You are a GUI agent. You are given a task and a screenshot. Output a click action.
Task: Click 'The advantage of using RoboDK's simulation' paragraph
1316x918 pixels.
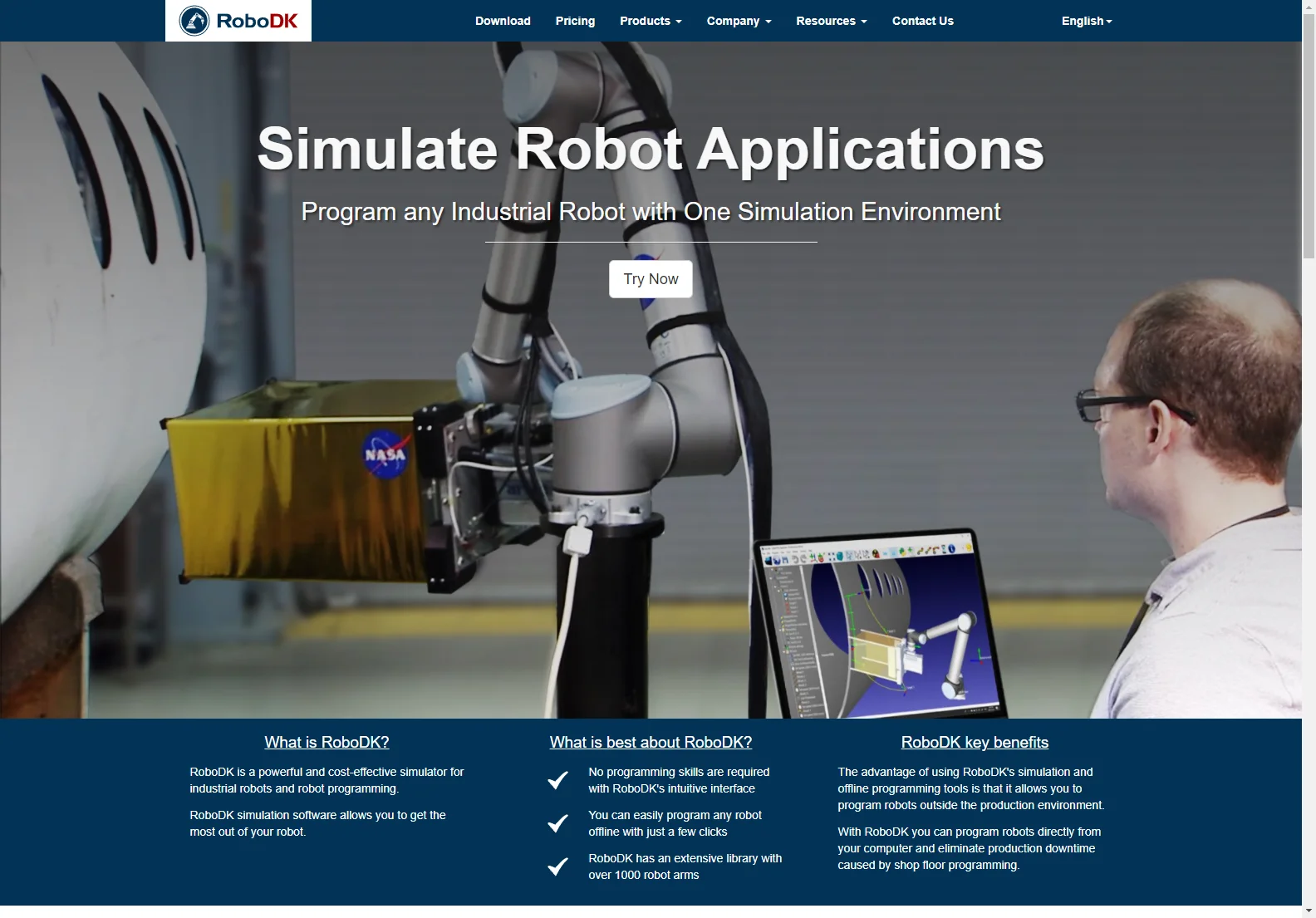coord(971,788)
